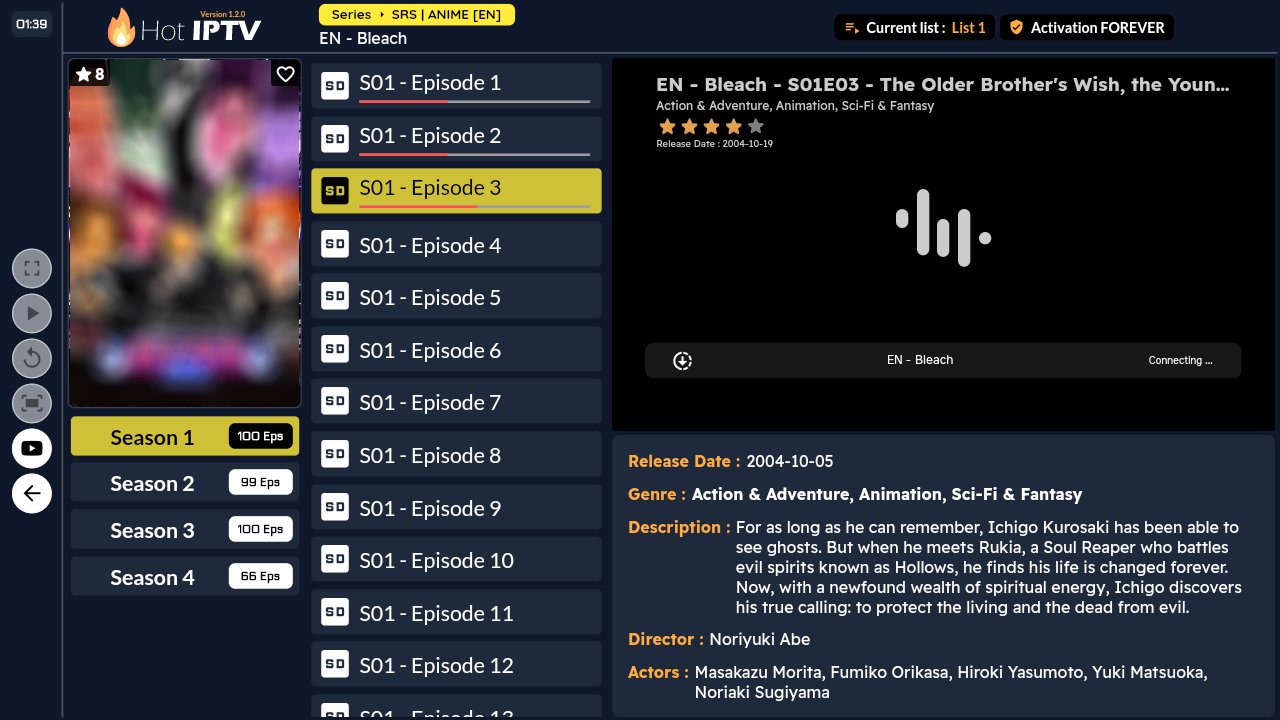
Task: Select the highlighted S01 - Episode 3
Action: tap(456, 190)
